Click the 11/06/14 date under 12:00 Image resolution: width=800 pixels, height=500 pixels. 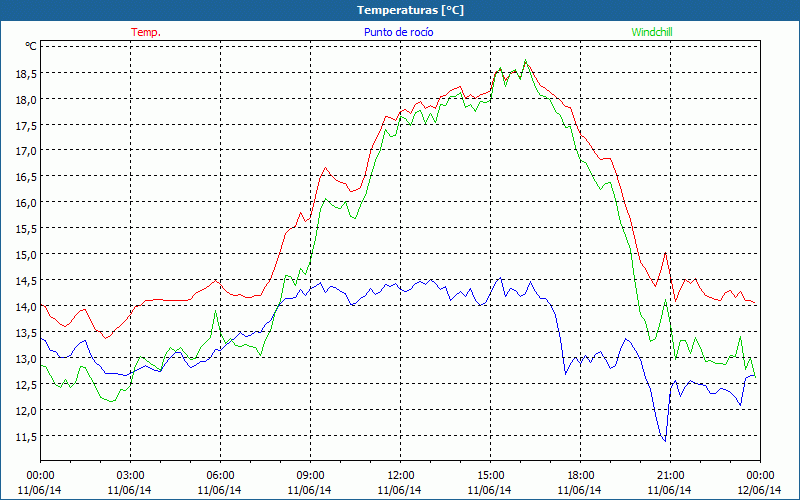(400, 490)
